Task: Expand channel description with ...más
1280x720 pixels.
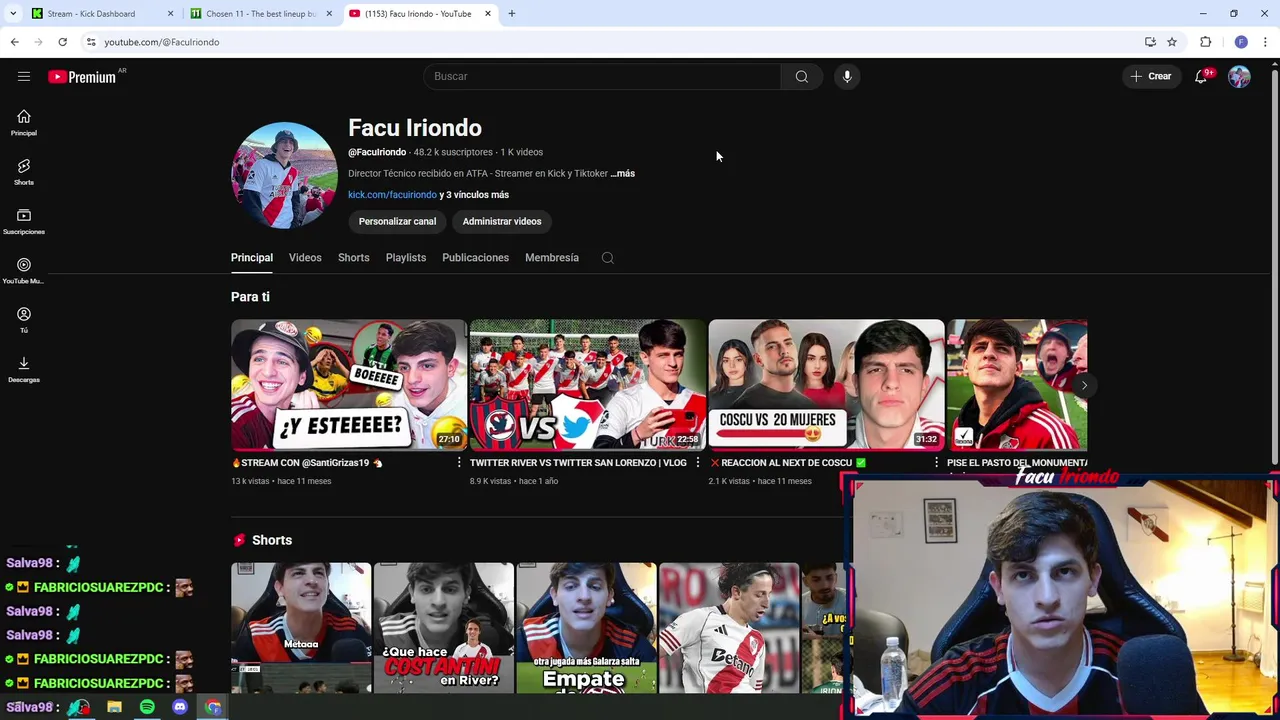Action: coord(623,173)
